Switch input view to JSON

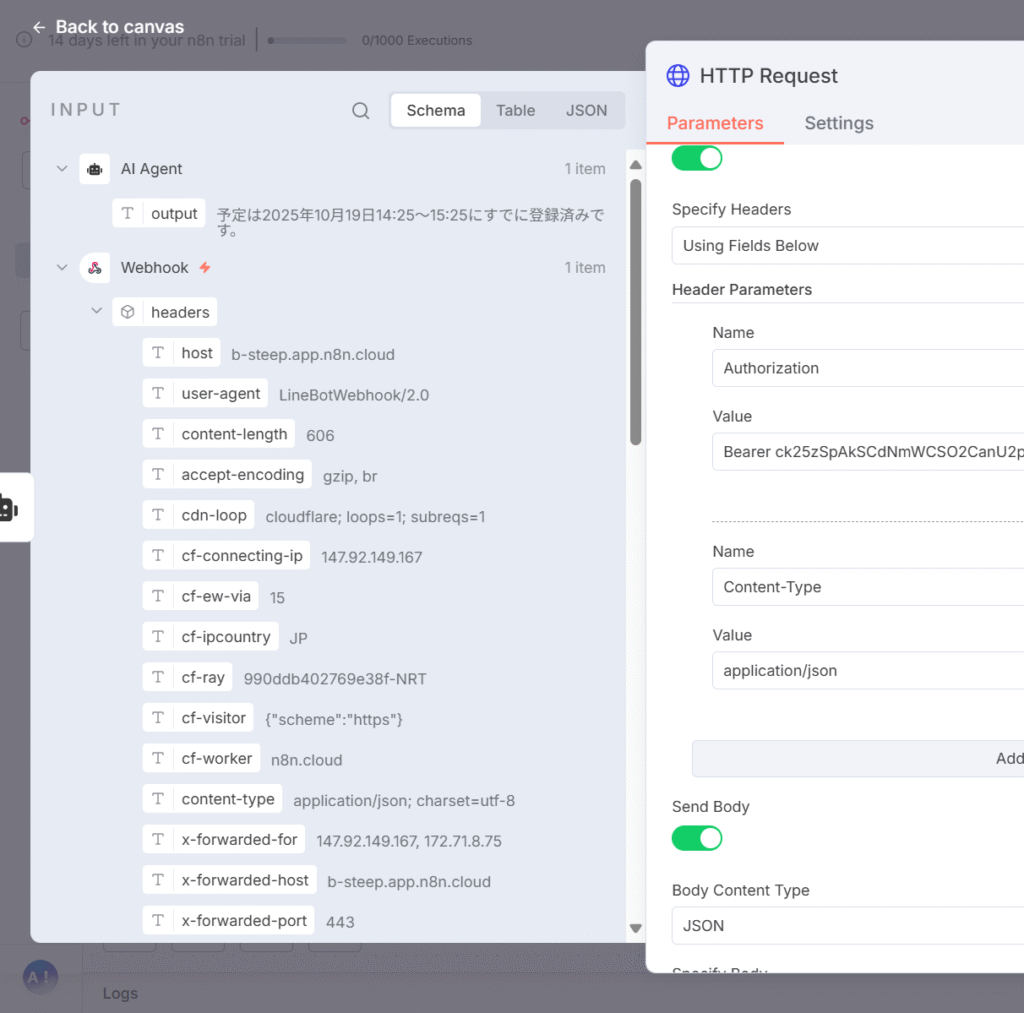click(586, 111)
